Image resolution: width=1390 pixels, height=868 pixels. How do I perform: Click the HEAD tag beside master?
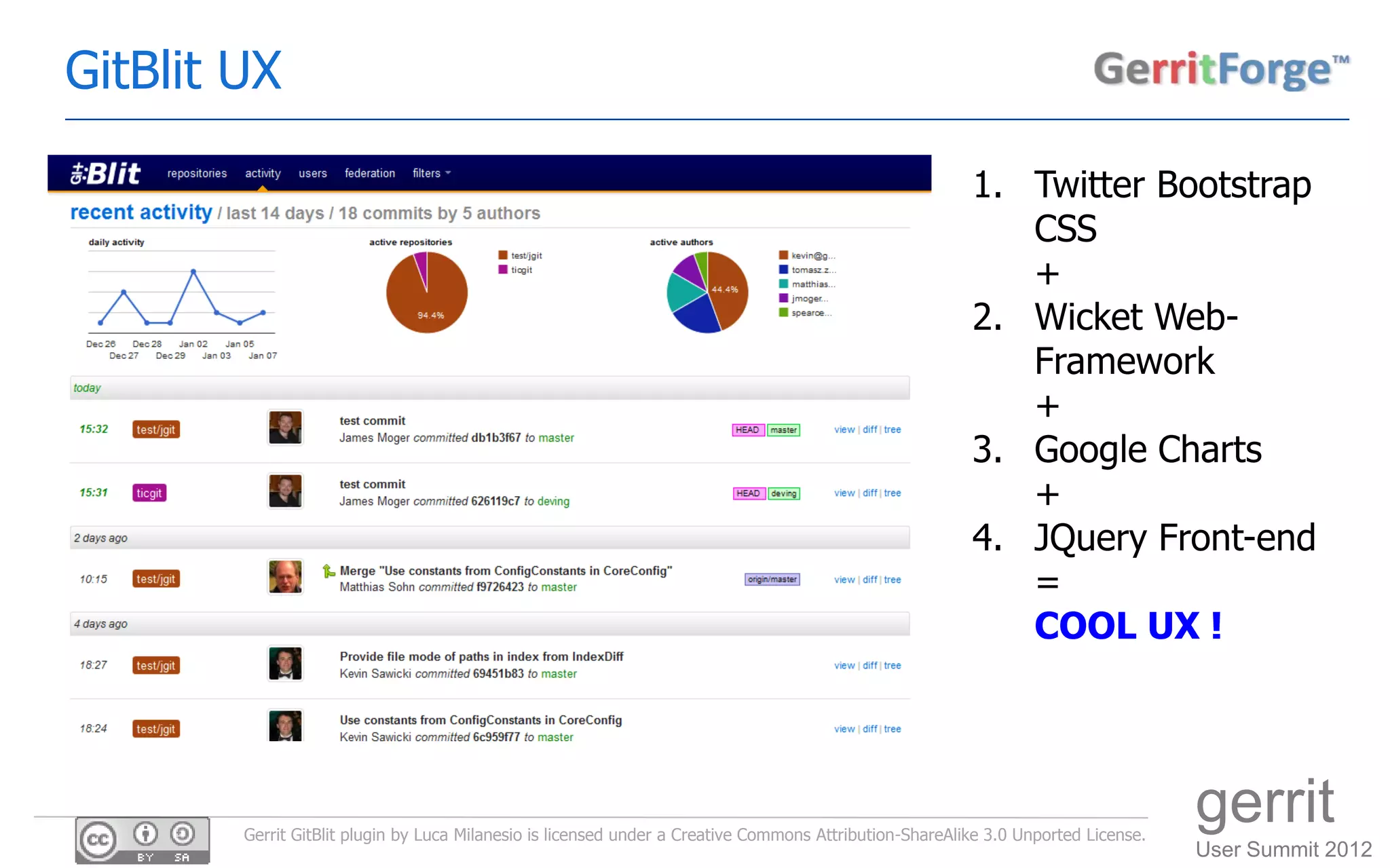748,430
